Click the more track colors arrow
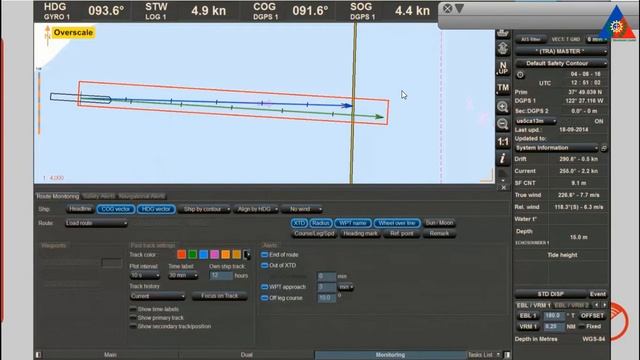The width and height of the screenshot is (640, 360). tap(247, 255)
